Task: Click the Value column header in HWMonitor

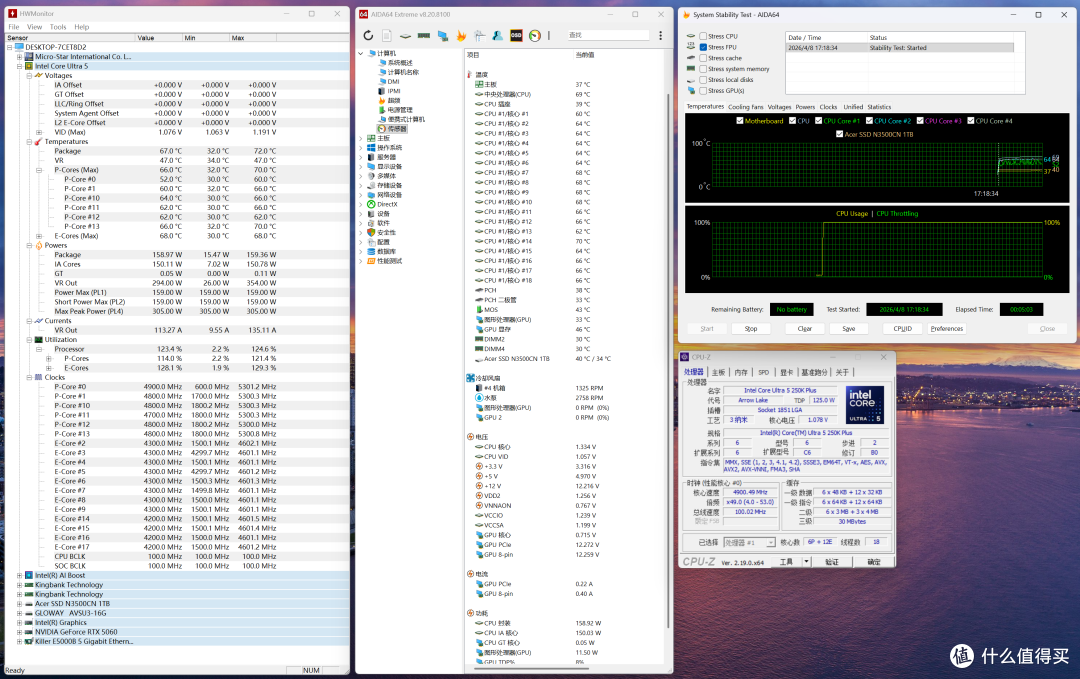Action: [x=158, y=38]
